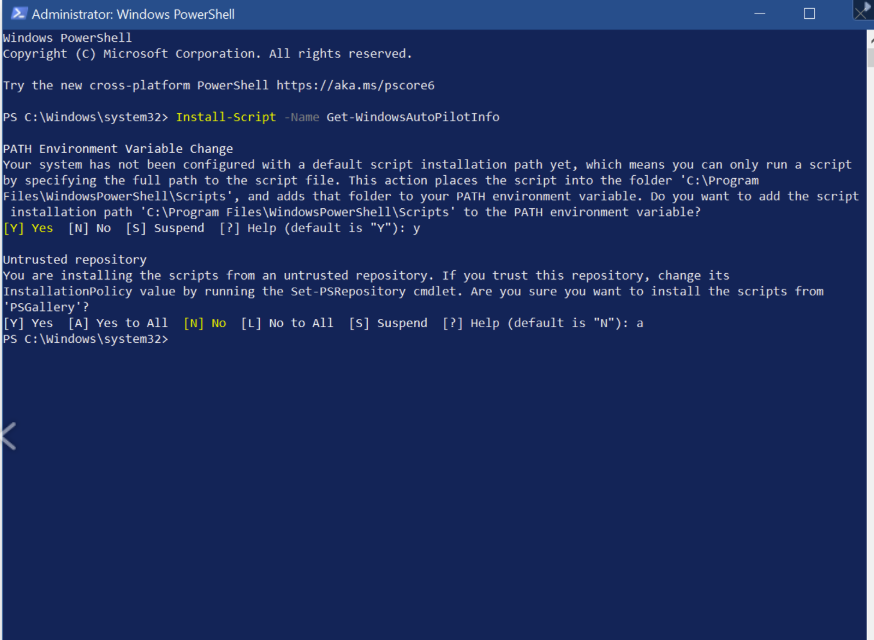
Task: Click the yellow Install-Script command text
Action: pos(225,117)
